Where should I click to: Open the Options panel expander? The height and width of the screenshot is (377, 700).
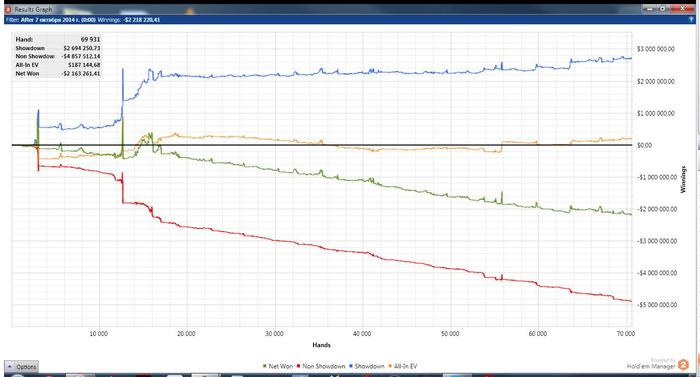(21, 367)
